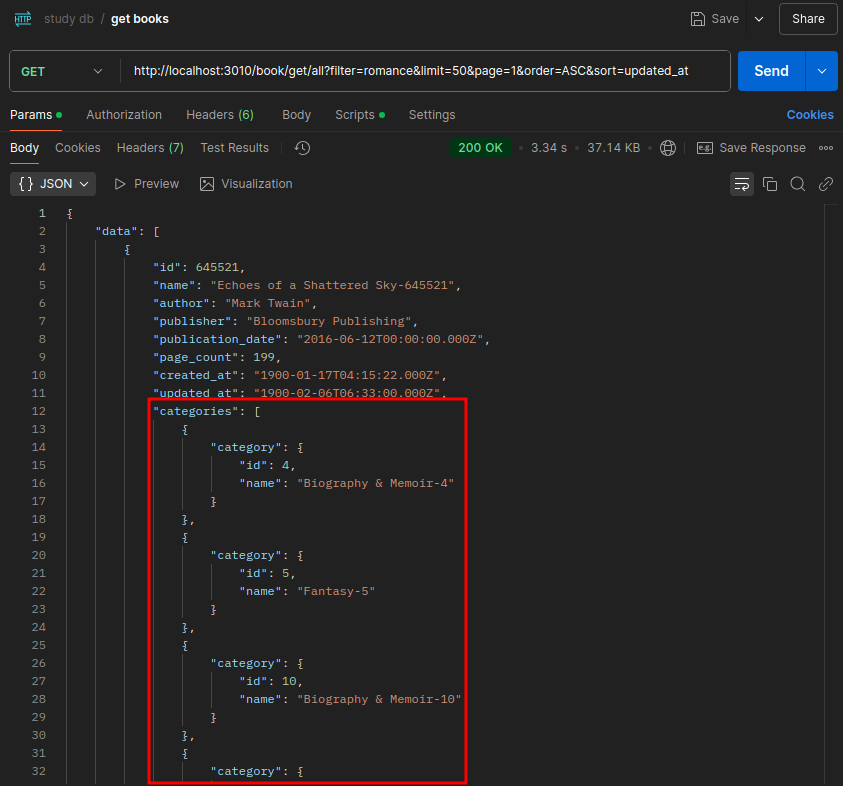The height and width of the screenshot is (786, 843).
Task: Click Save Response text
Action: coord(762,148)
